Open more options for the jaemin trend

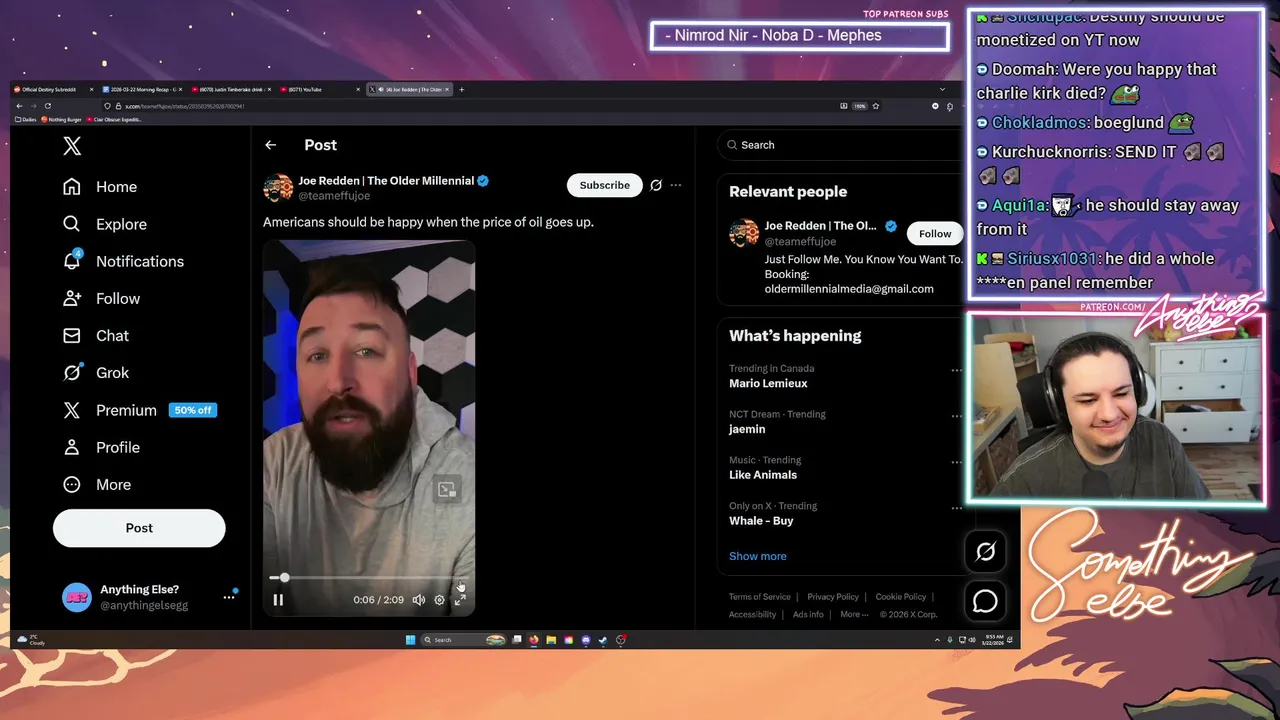(x=956, y=416)
